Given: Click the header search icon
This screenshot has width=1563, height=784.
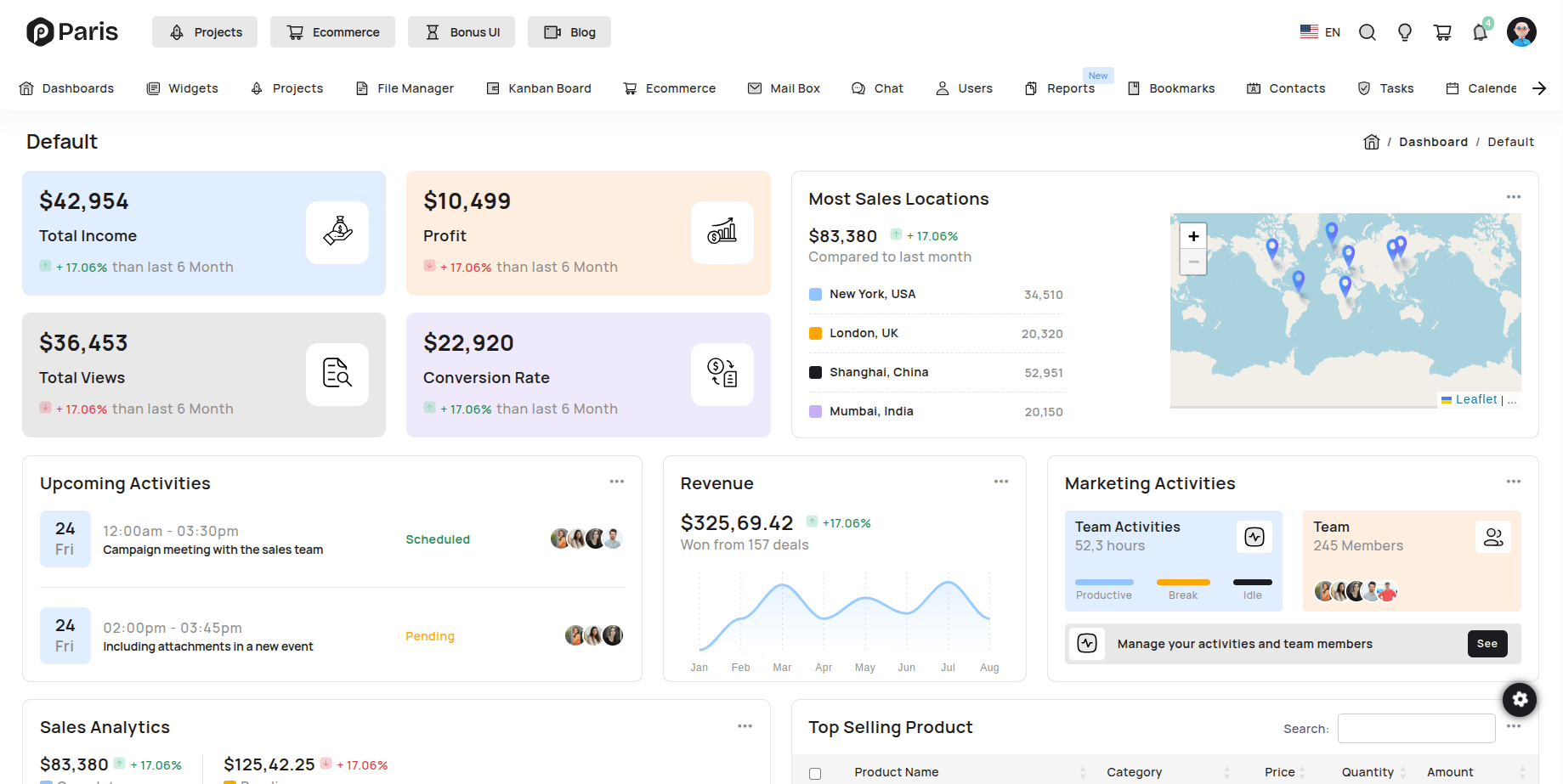Looking at the screenshot, I should (1367, 31).
